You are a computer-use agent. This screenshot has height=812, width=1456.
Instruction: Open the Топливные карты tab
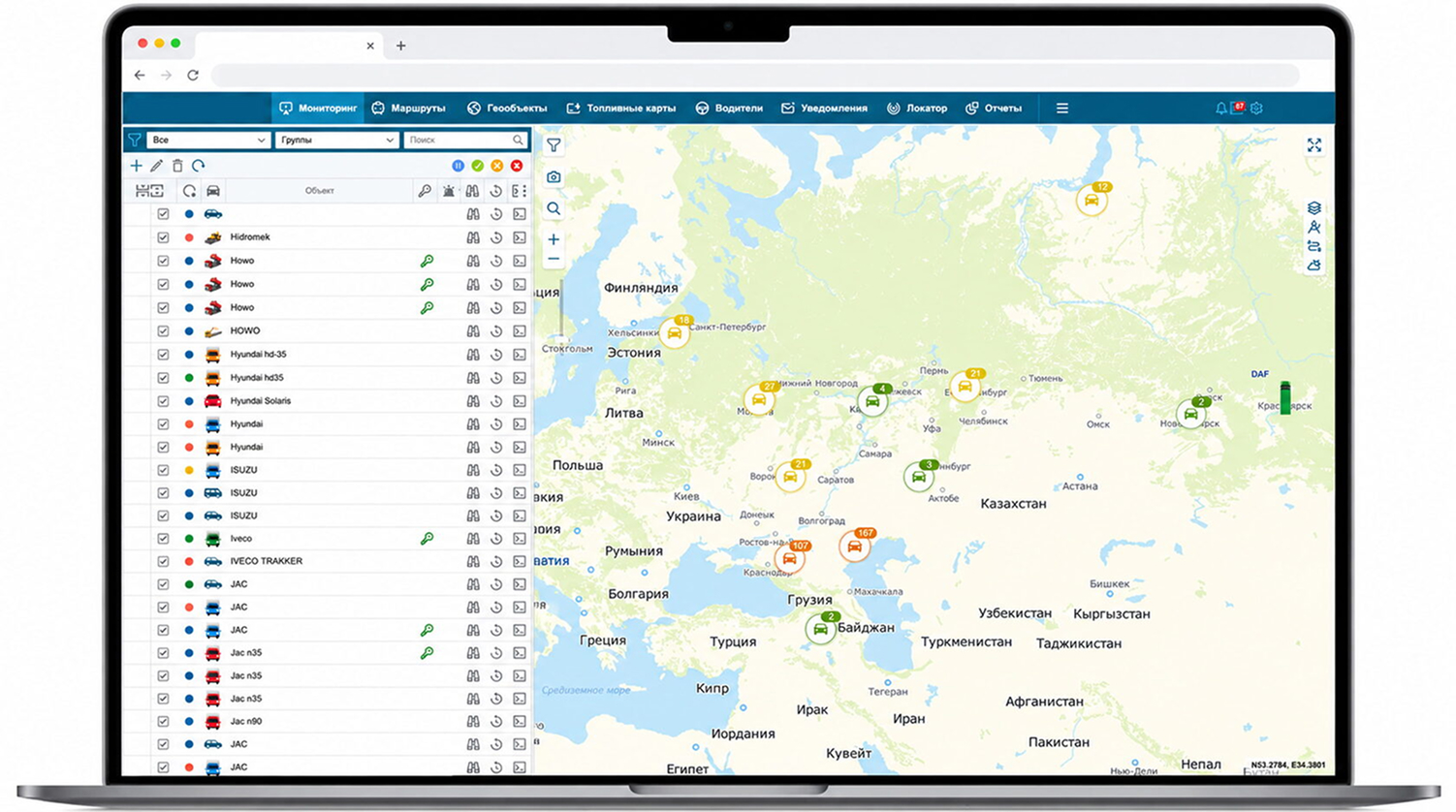(621, 109)
